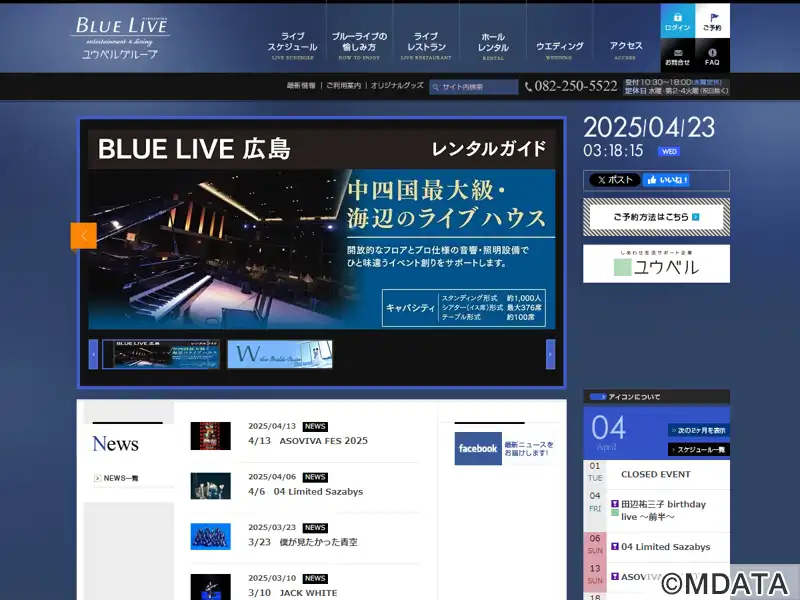Open 04 Limited Sazabys schedule entry
The image size is (800, 600).
point(665,547)
